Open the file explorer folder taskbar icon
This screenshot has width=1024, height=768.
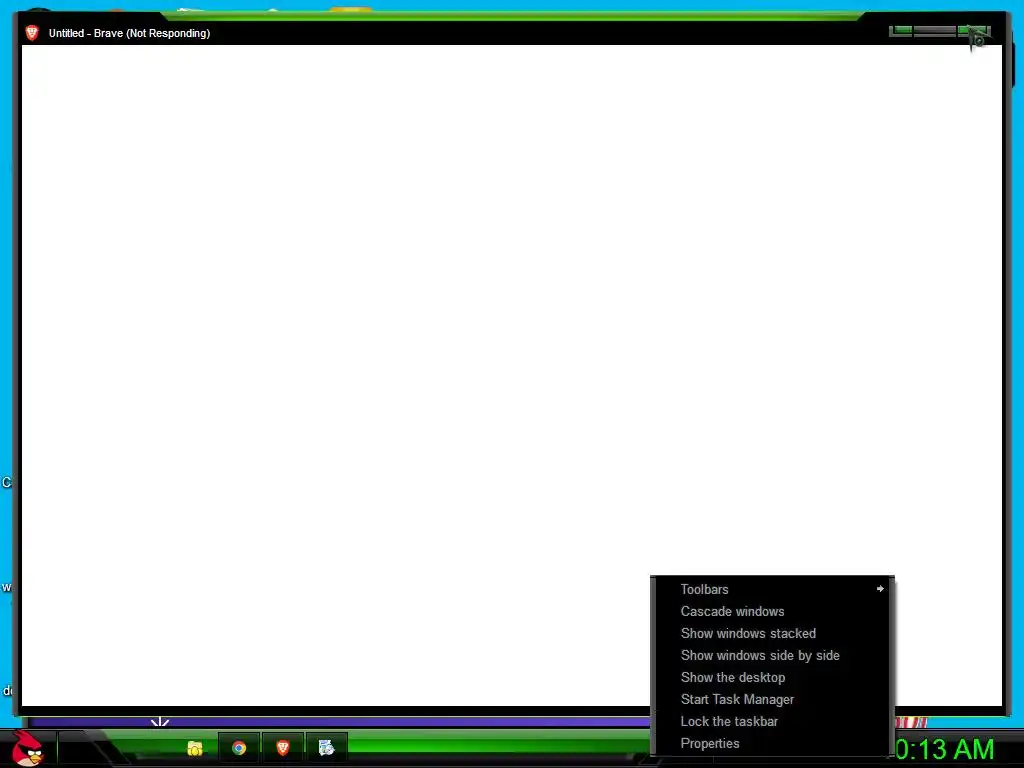[x=195, y=748]
